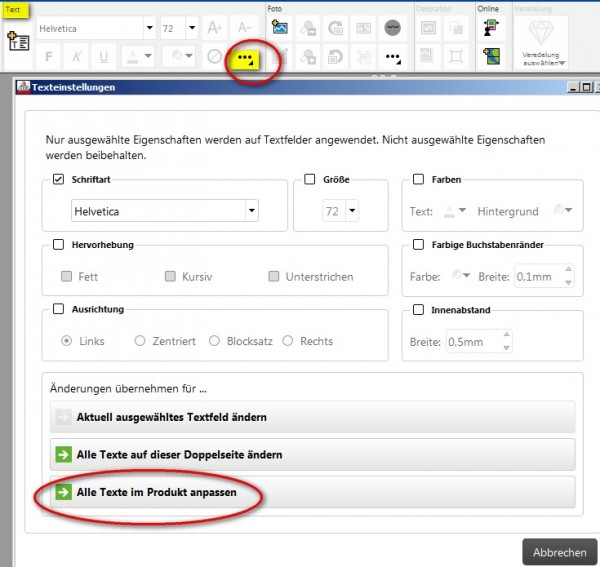Viewport: 600px width, 567px height.
Task: Click the add photo icon
Action: 280,28
